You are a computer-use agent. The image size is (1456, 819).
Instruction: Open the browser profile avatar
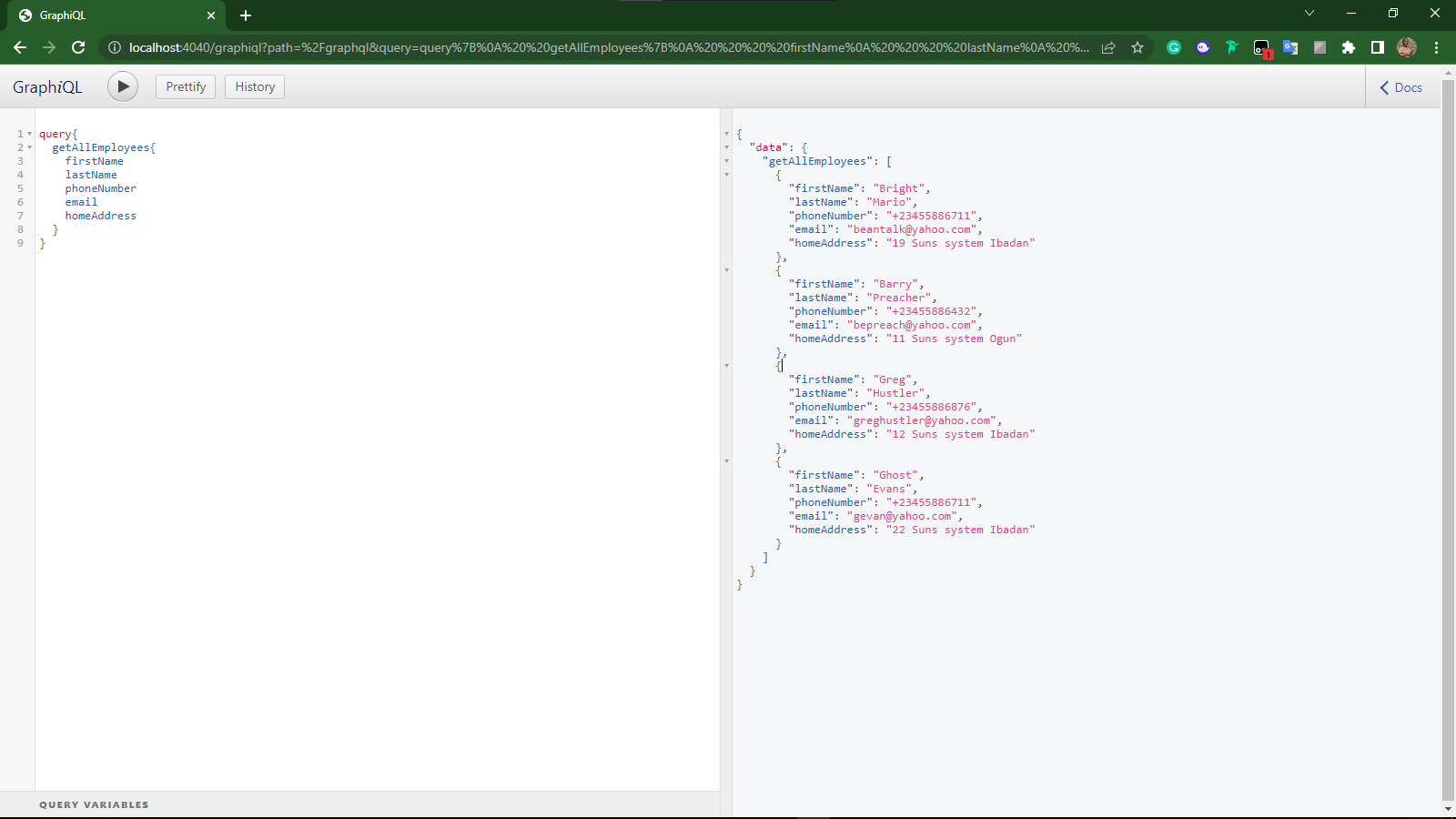pyautogui.click(x=1407, y=47)
